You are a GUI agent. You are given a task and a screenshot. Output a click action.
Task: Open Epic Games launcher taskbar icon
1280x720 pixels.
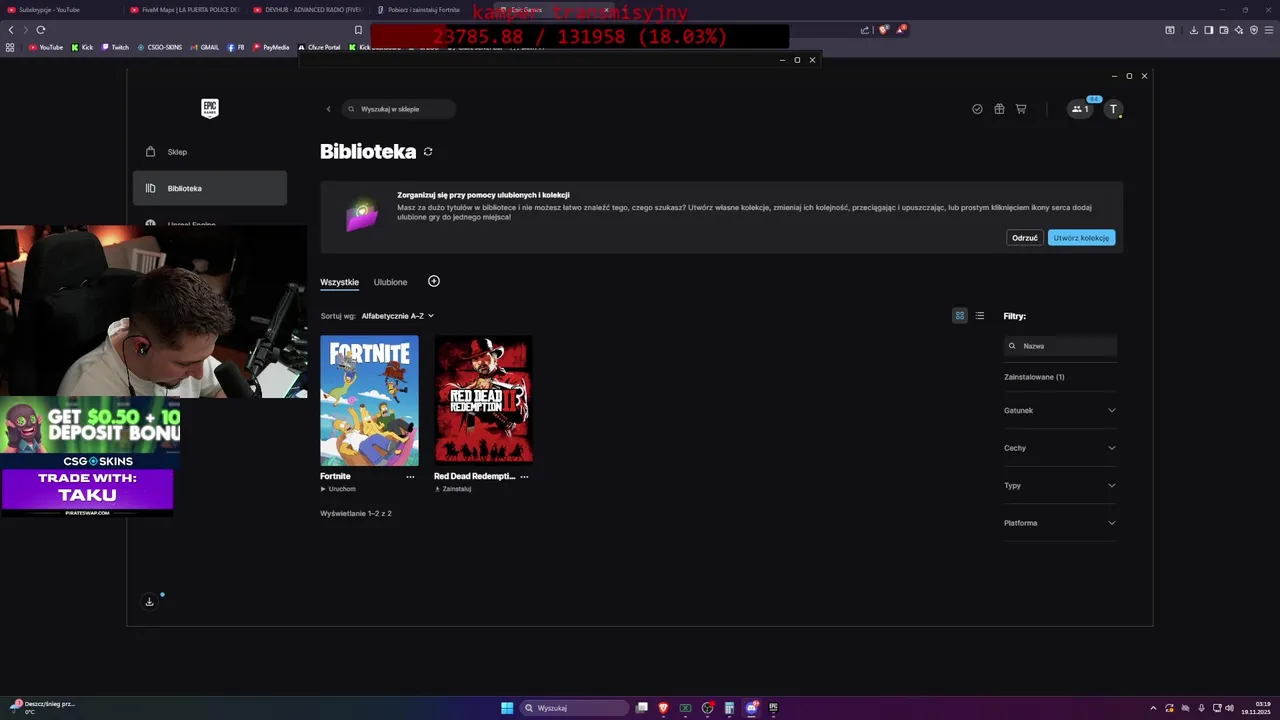[773, 708]
